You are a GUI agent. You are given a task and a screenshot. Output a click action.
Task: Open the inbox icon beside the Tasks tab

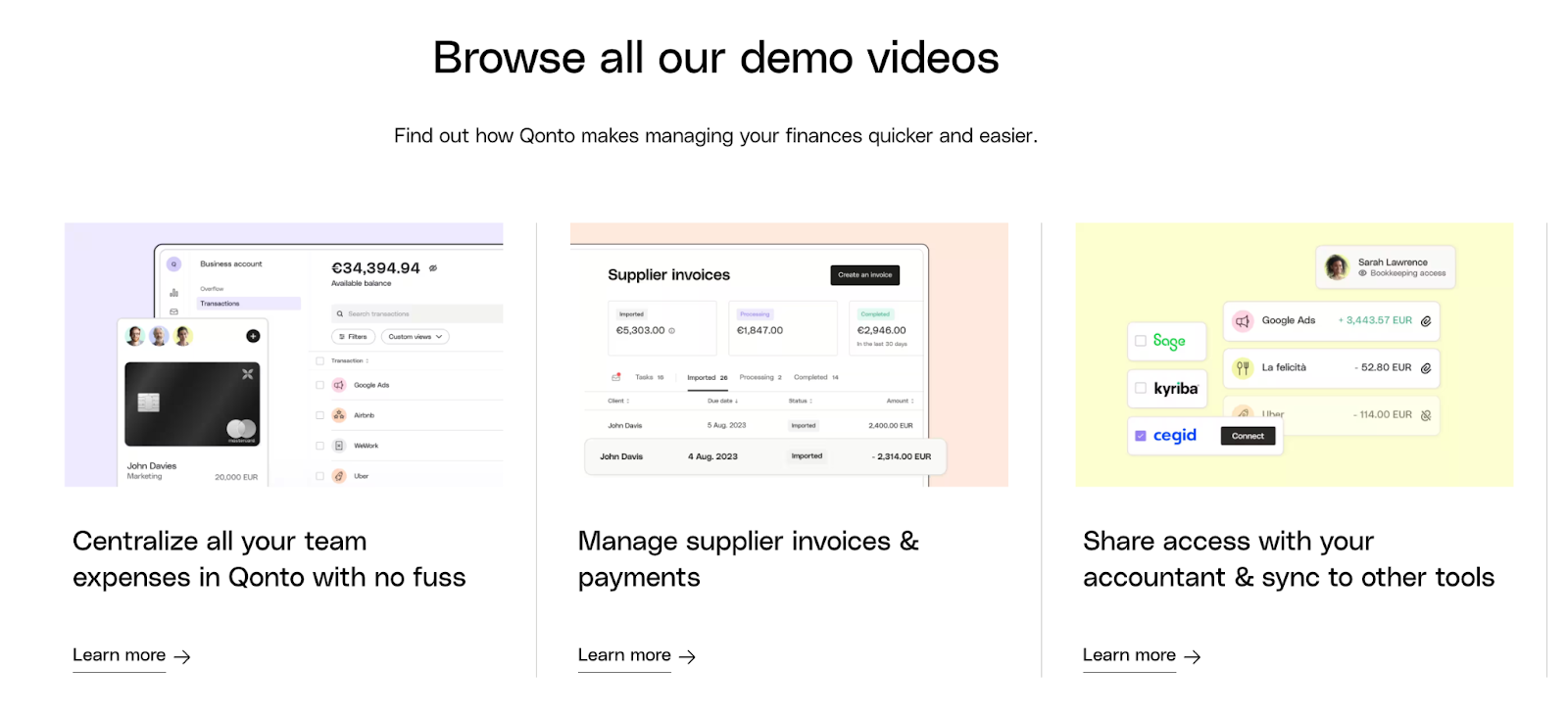(x=616, y=377)
